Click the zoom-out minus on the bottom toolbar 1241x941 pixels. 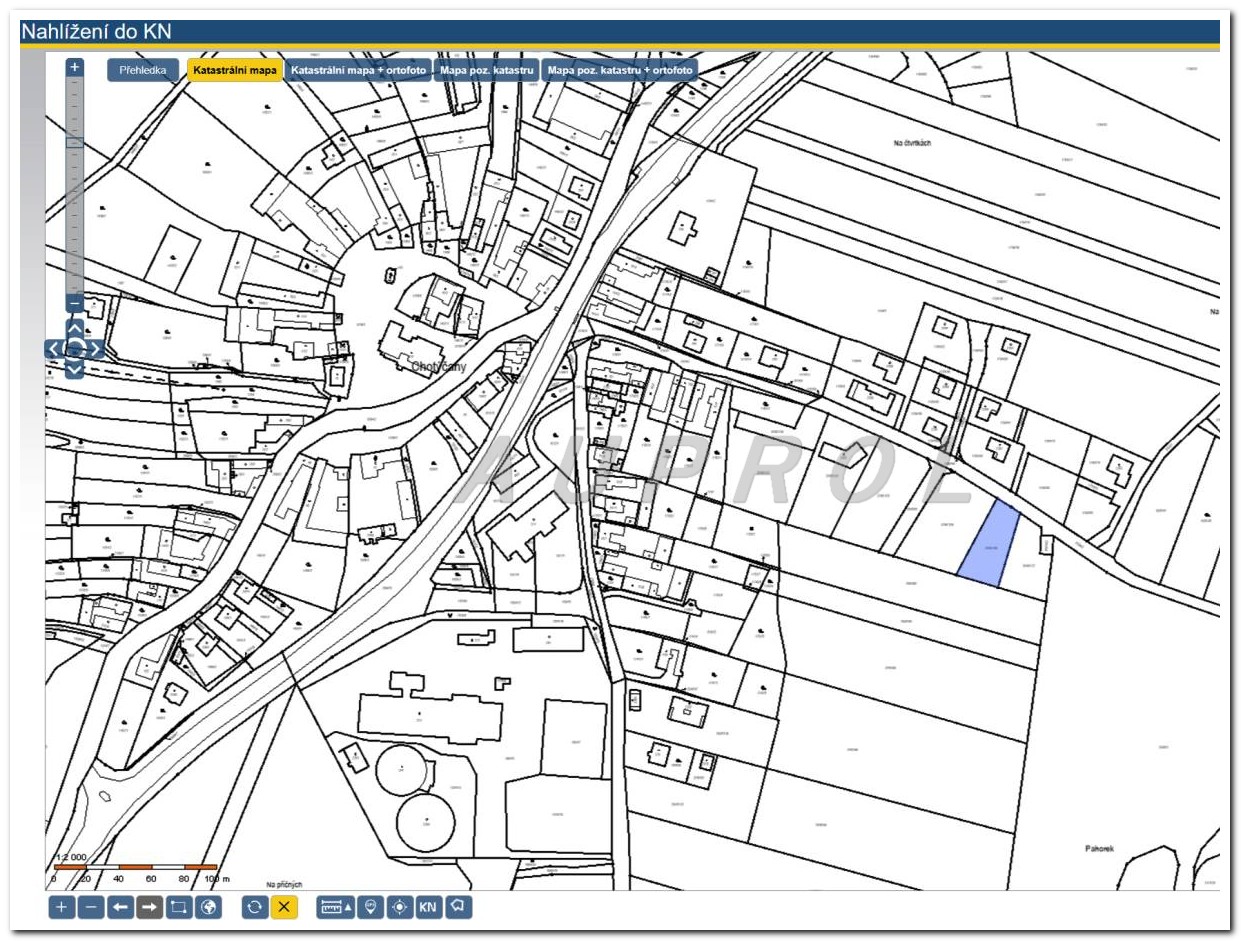click(x=91, y=907)
